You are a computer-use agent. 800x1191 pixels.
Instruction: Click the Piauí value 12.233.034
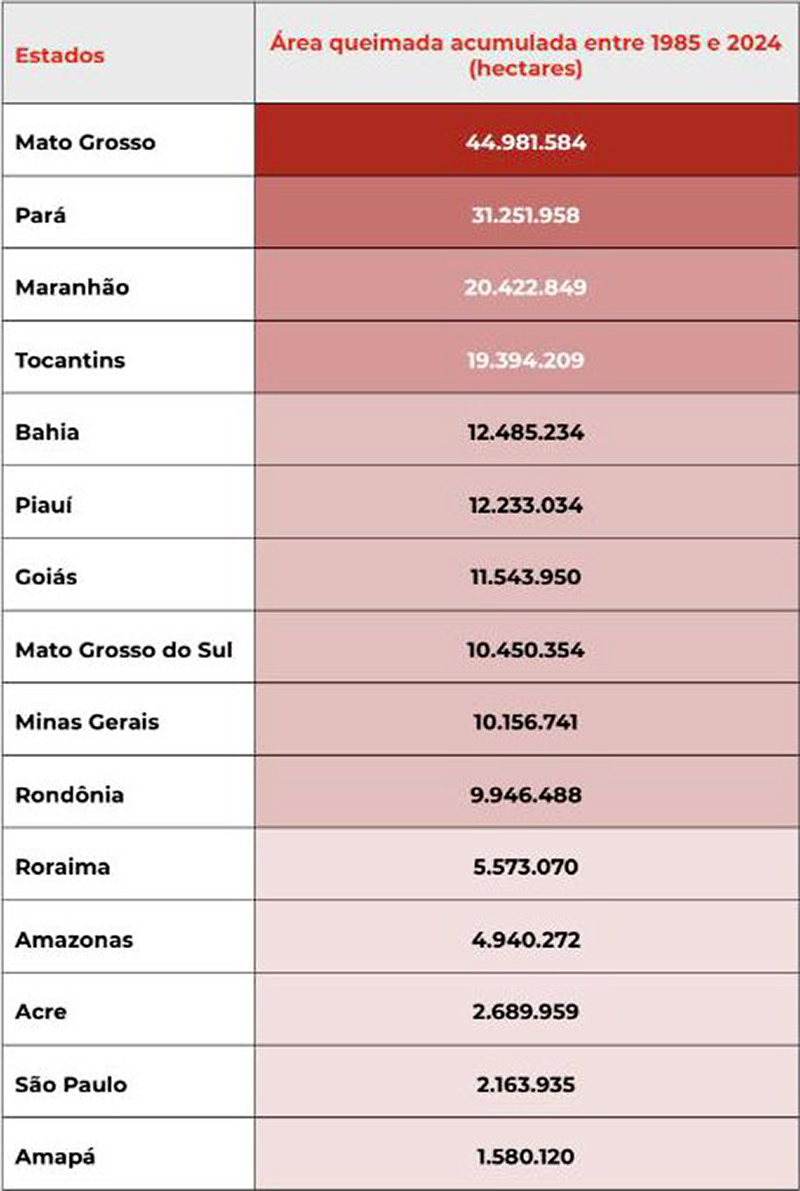pos(525,505)
